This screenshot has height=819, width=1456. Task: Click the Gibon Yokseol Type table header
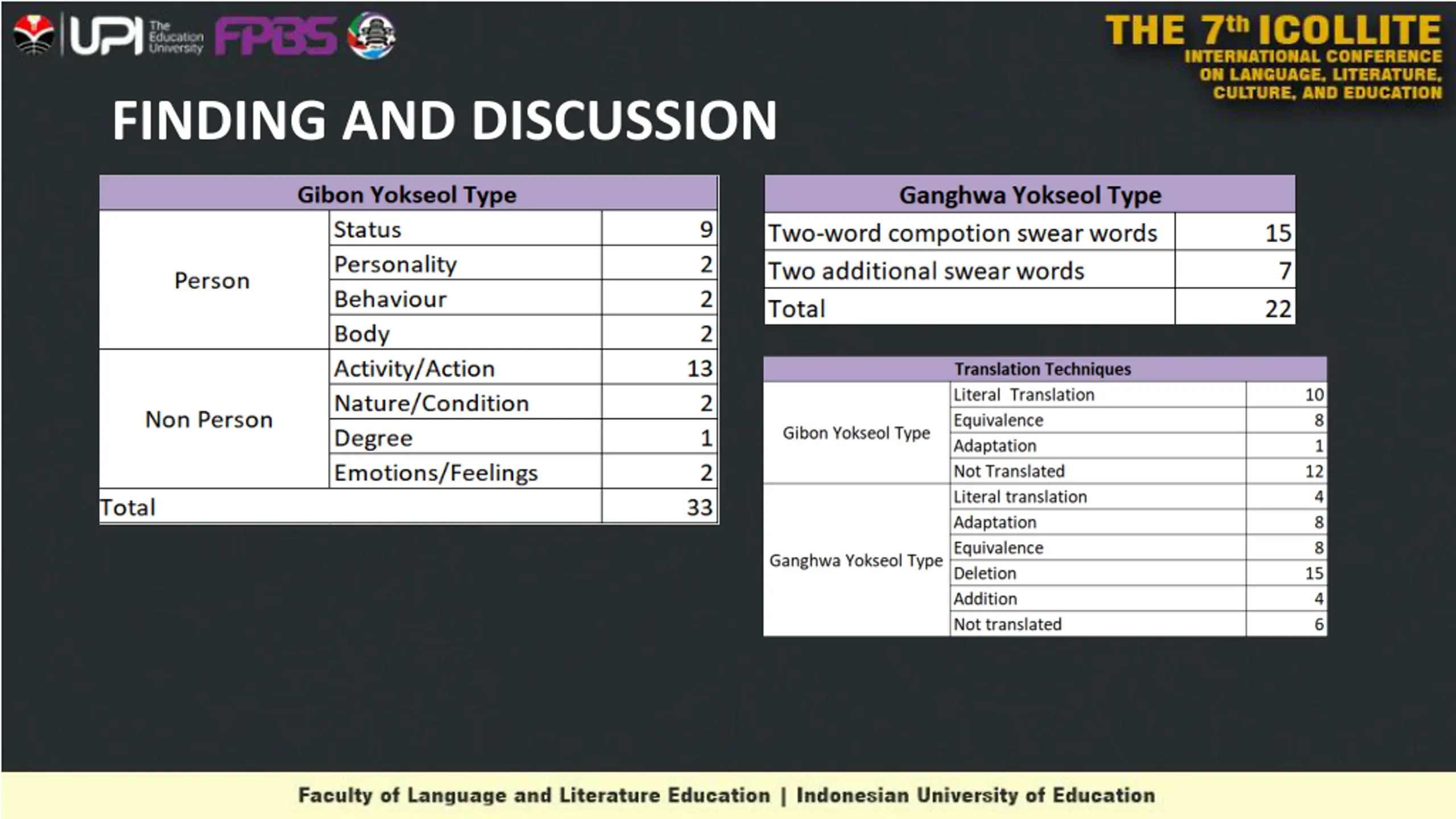pos(408,194)
